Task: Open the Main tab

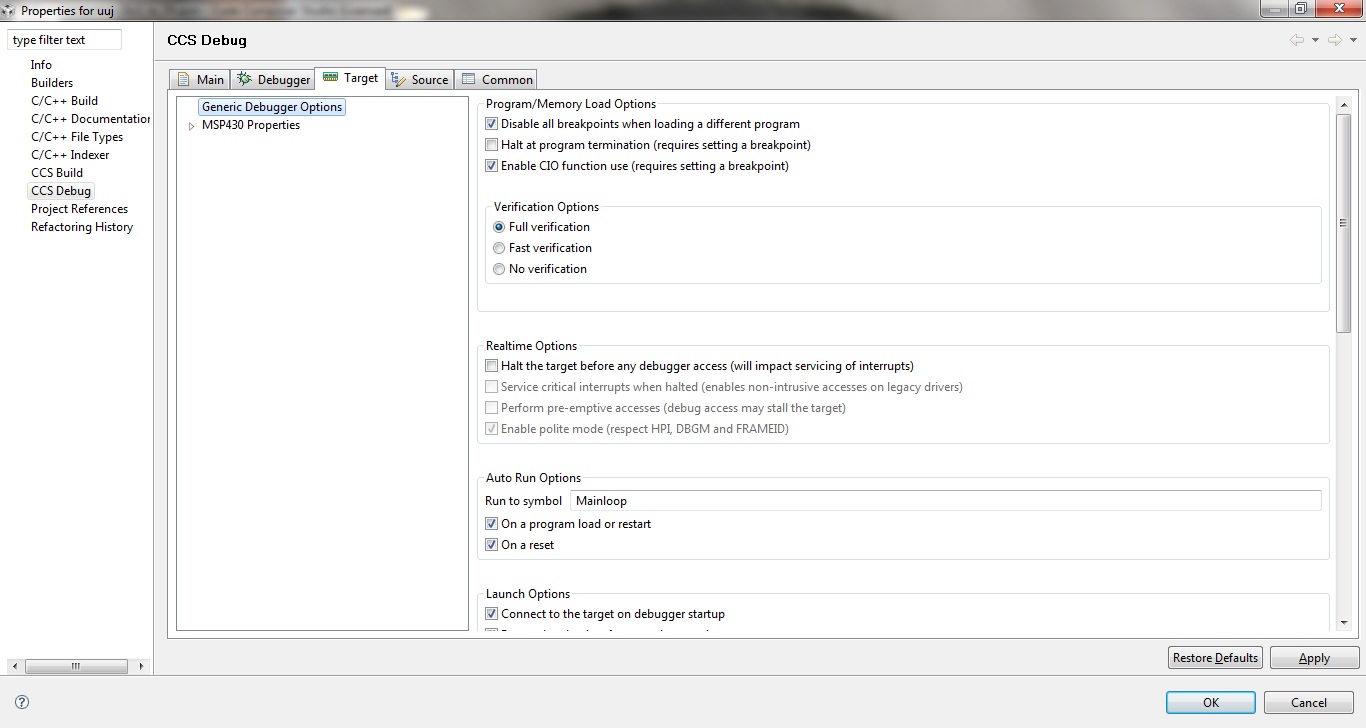Action: click(200, 79)
